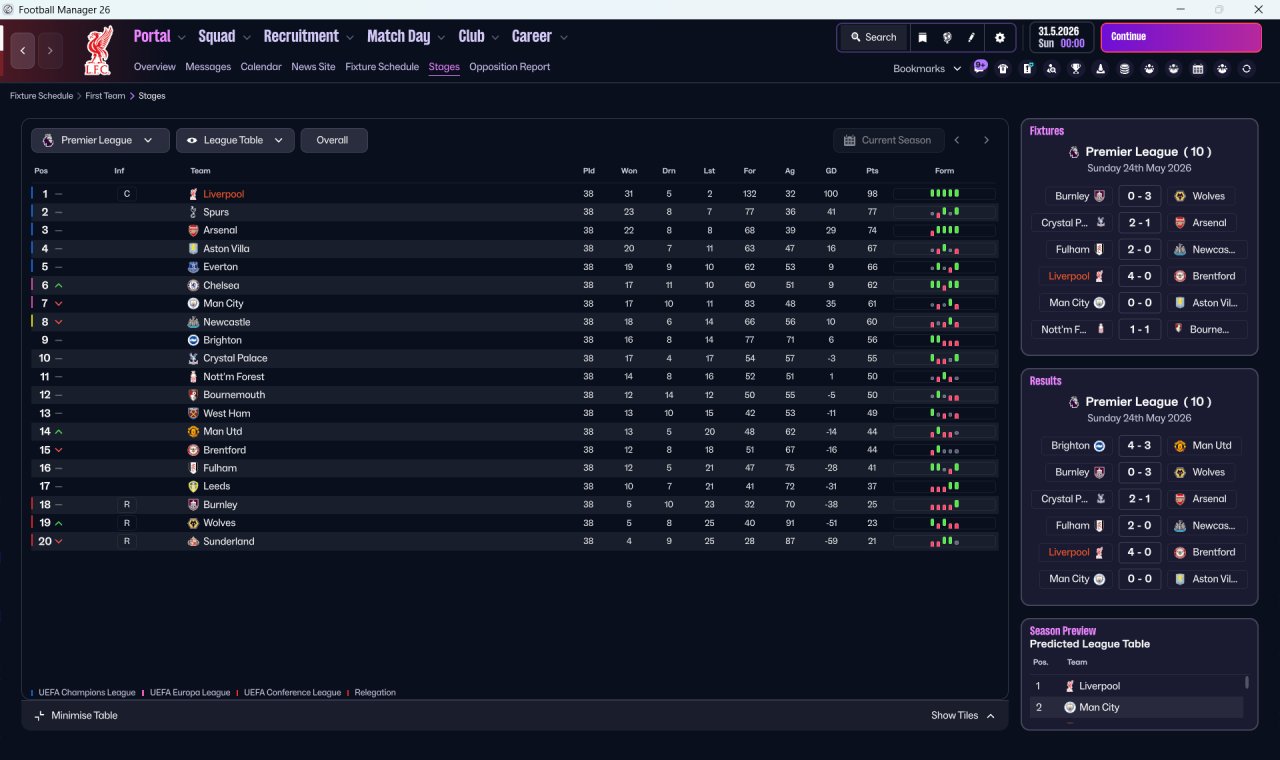The width and height of the screenshot is (1280, 760).
Task: Go forward with the right arrow navigation button
Action: (x=50, y=50)
